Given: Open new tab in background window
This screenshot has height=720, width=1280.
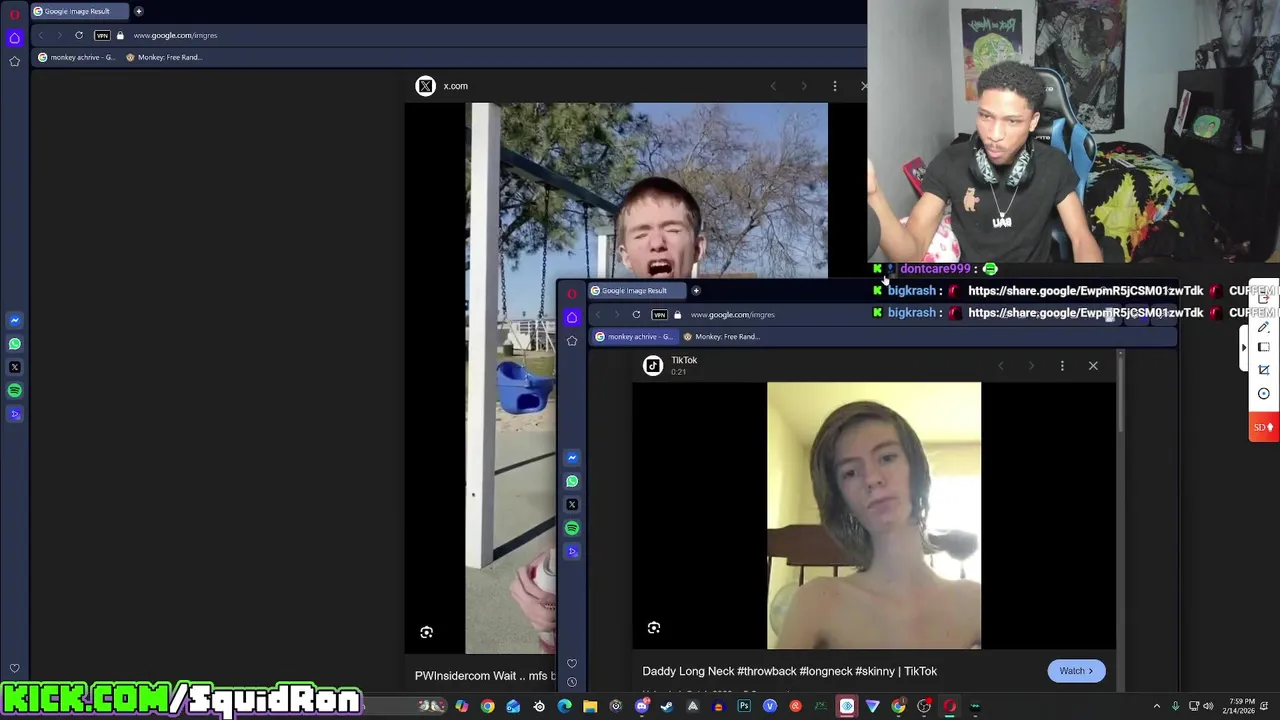Looking at the screenshot, I should [139, 11].
